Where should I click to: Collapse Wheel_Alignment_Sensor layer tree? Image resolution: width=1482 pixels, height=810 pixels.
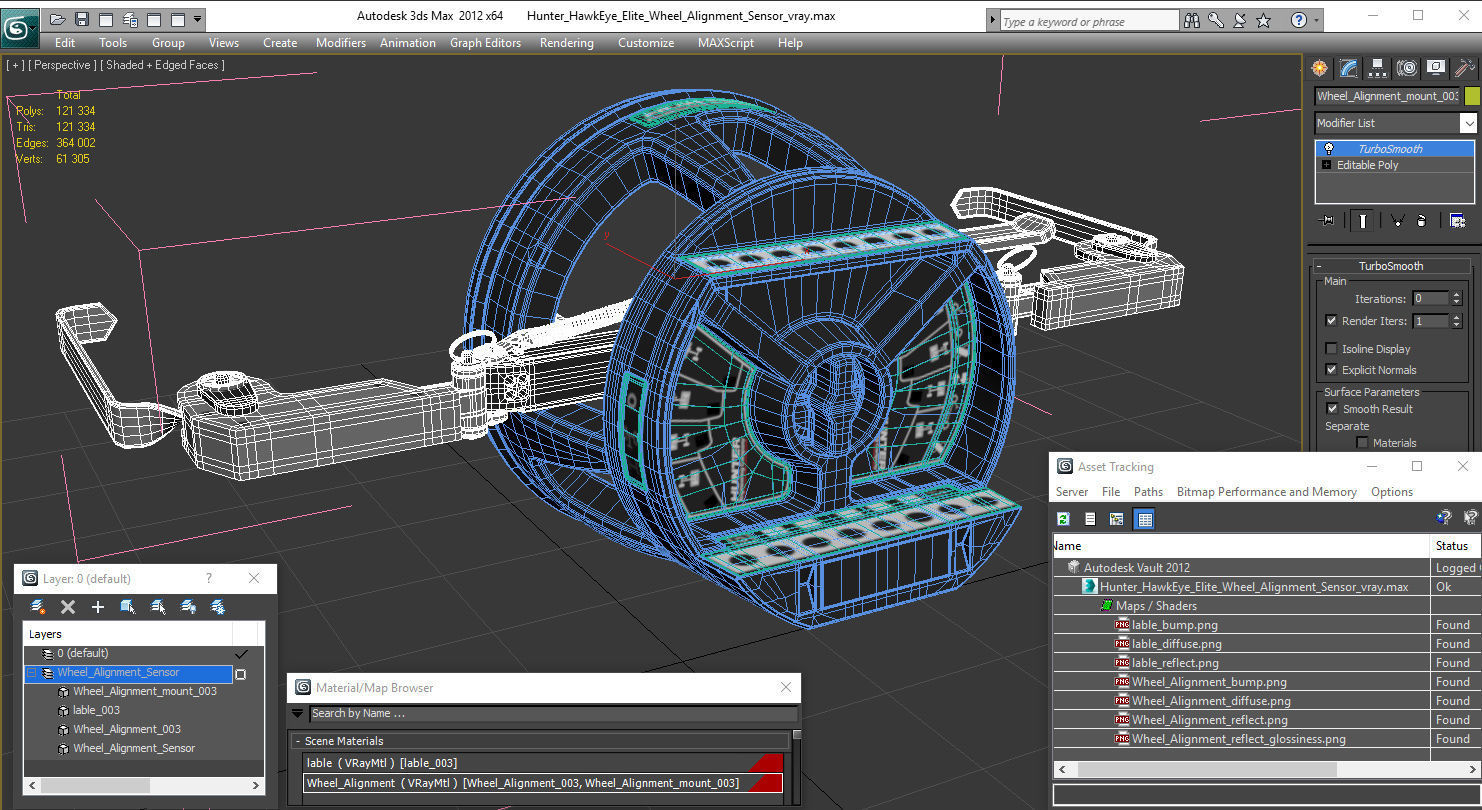click(x=31, y=673)
